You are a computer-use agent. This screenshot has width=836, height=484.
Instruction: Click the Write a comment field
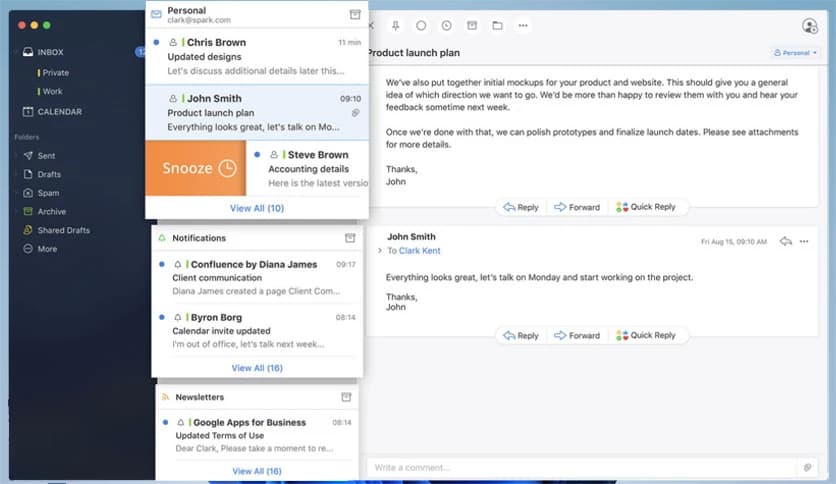click(x=581, y=467)
